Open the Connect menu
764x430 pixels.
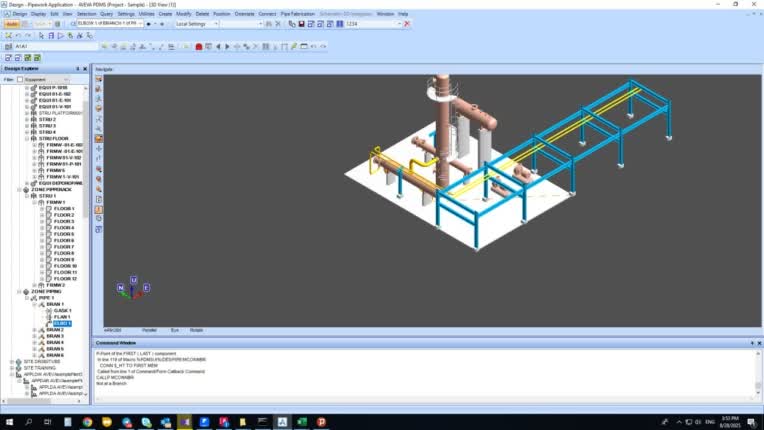click(267, 14)
